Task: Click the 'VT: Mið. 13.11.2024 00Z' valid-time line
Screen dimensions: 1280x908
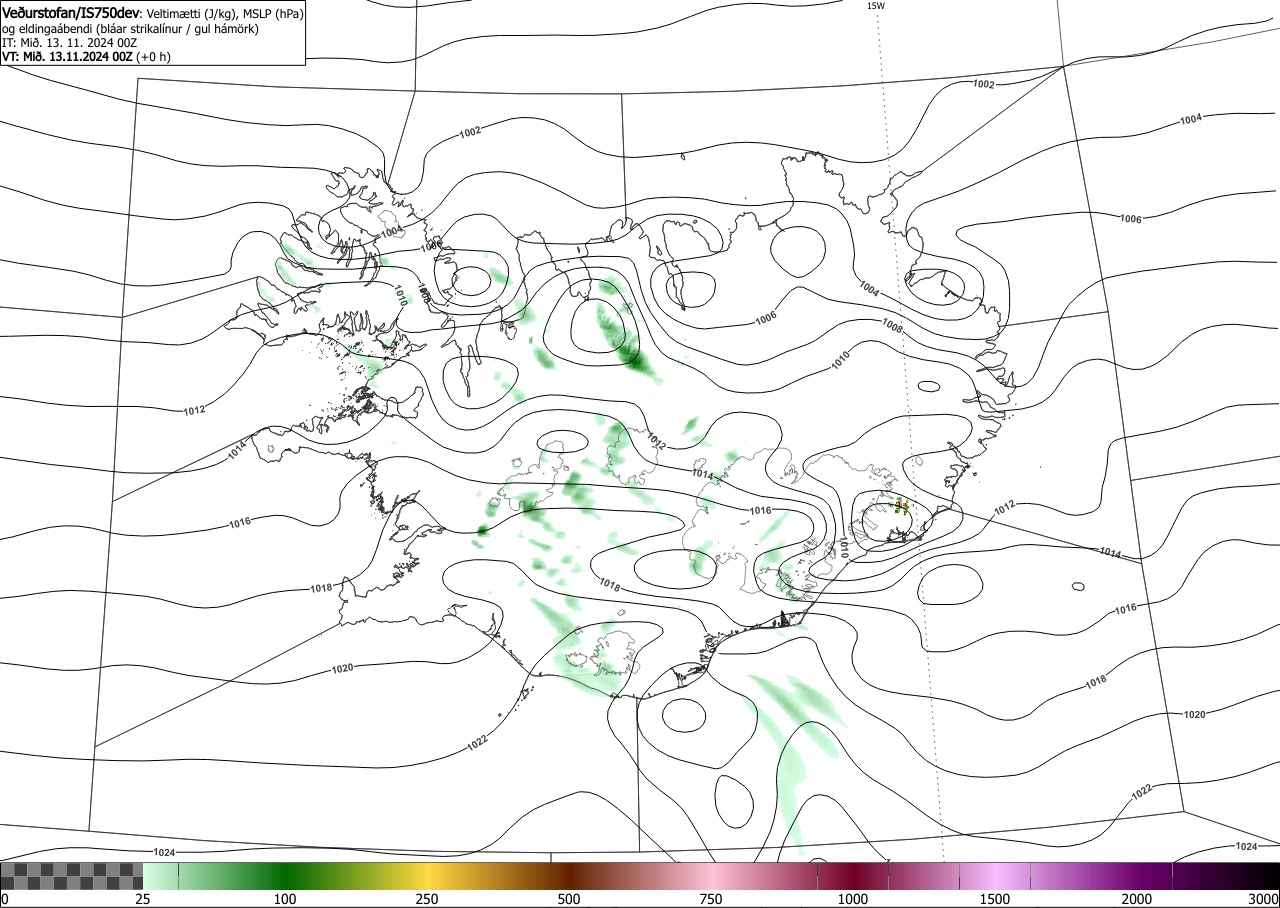Action: click(67, 57)
